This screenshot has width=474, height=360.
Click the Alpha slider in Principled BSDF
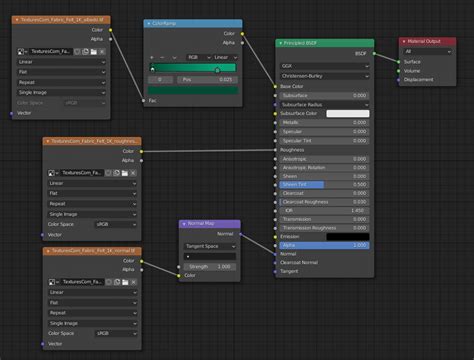point(324,245)
